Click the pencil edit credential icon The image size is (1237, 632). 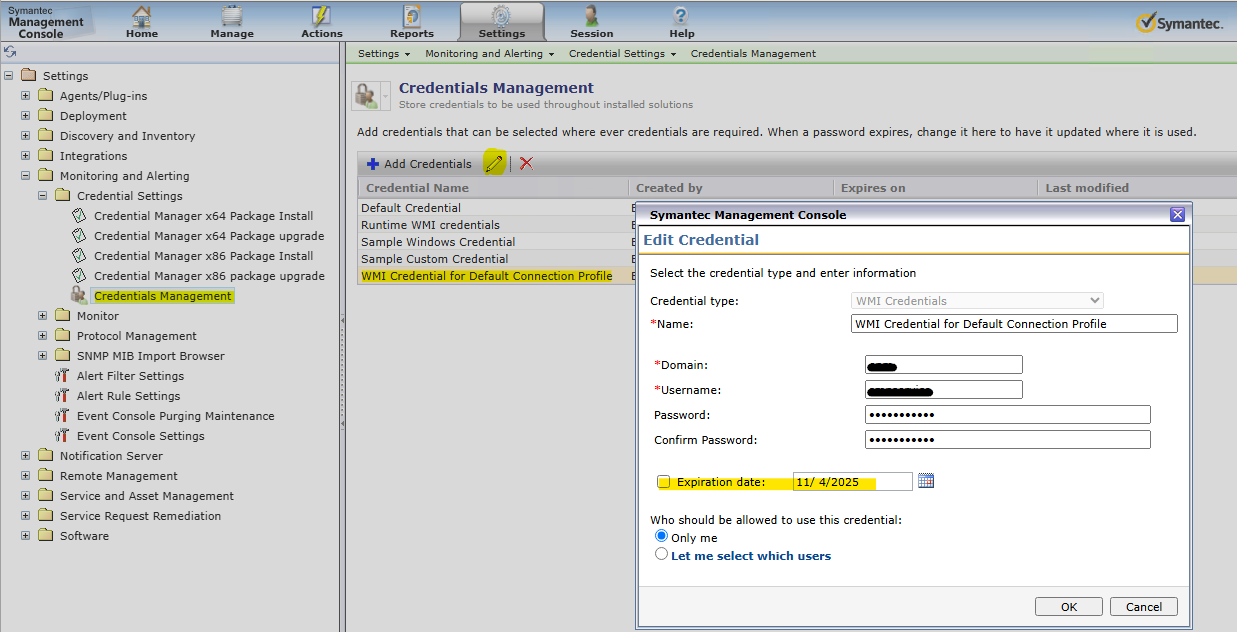(x=493, y=163)
